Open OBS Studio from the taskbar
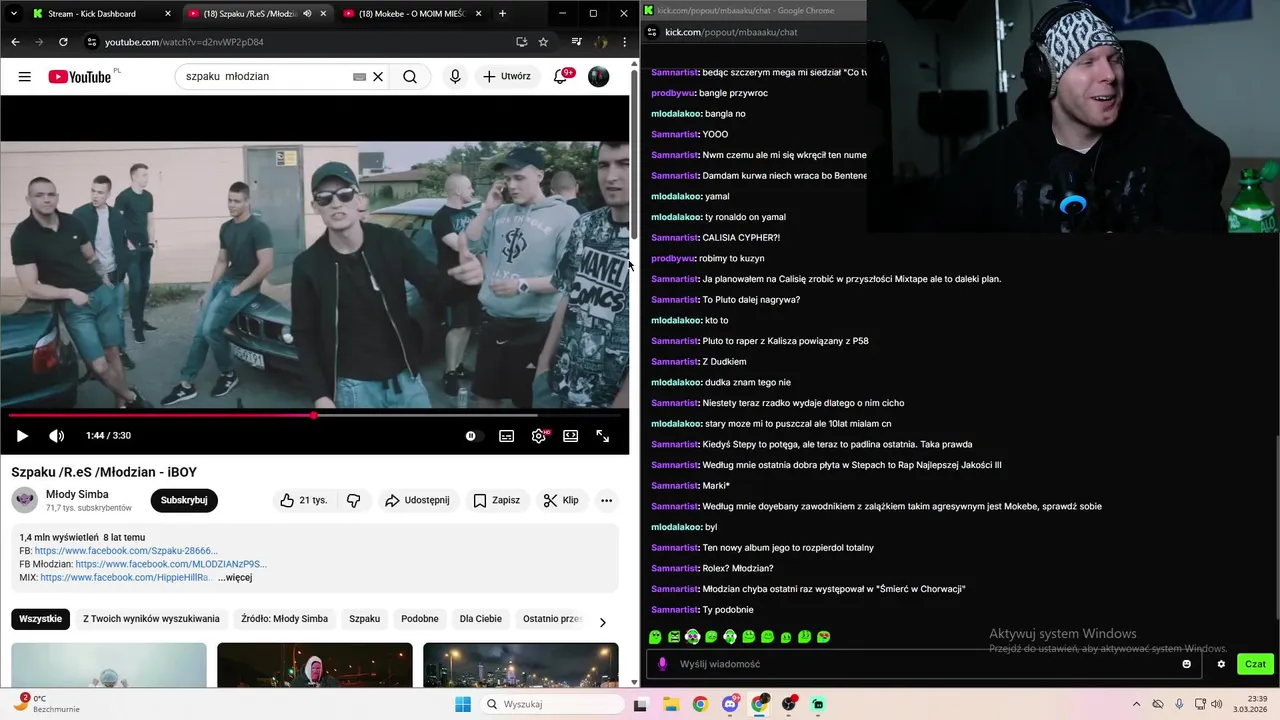 click(x=789, y=704)
